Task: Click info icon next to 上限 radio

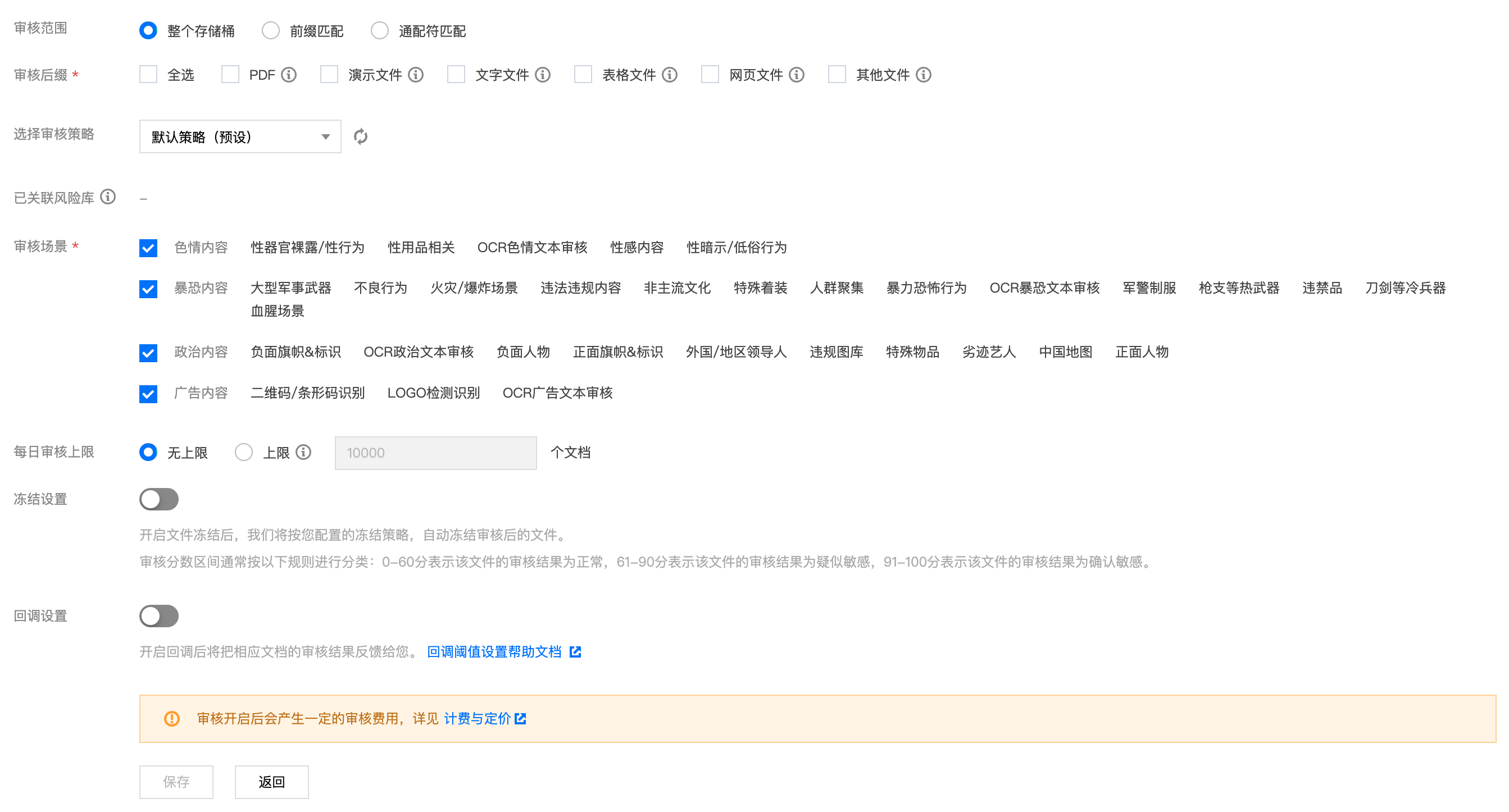Action: [303, 452]
